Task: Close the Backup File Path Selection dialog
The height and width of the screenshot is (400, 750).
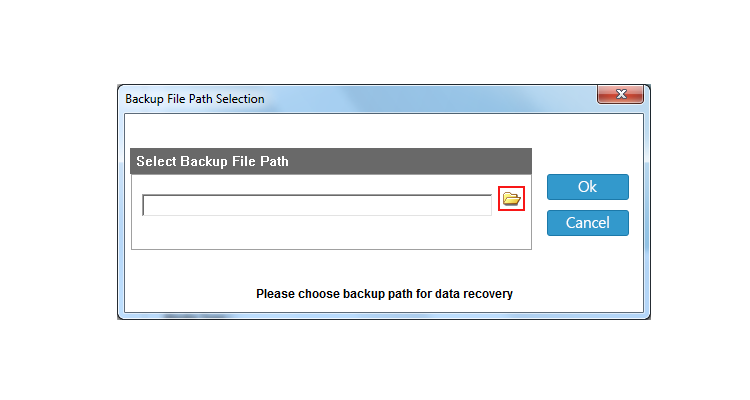Action: (620, 94)
